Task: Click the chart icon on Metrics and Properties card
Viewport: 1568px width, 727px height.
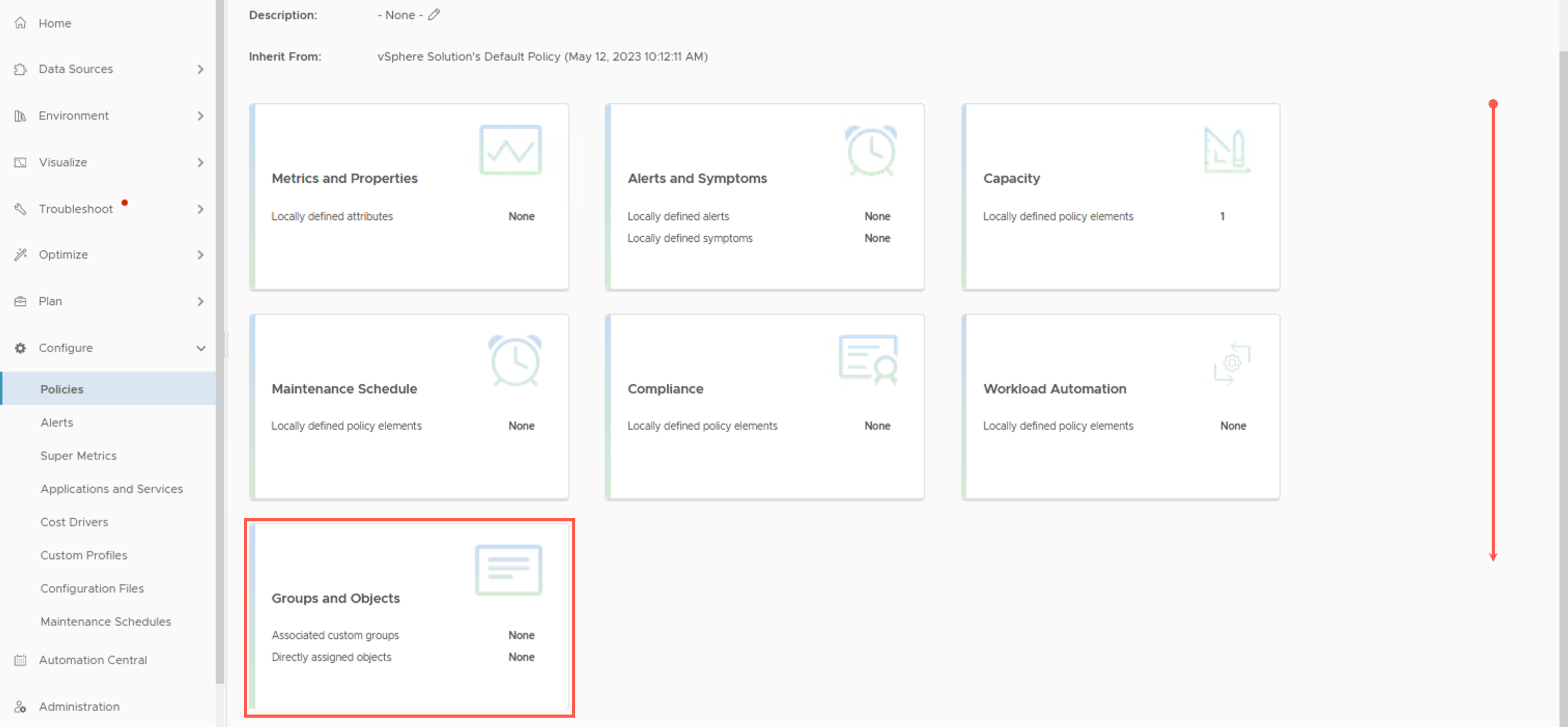Action: (510, 150)
